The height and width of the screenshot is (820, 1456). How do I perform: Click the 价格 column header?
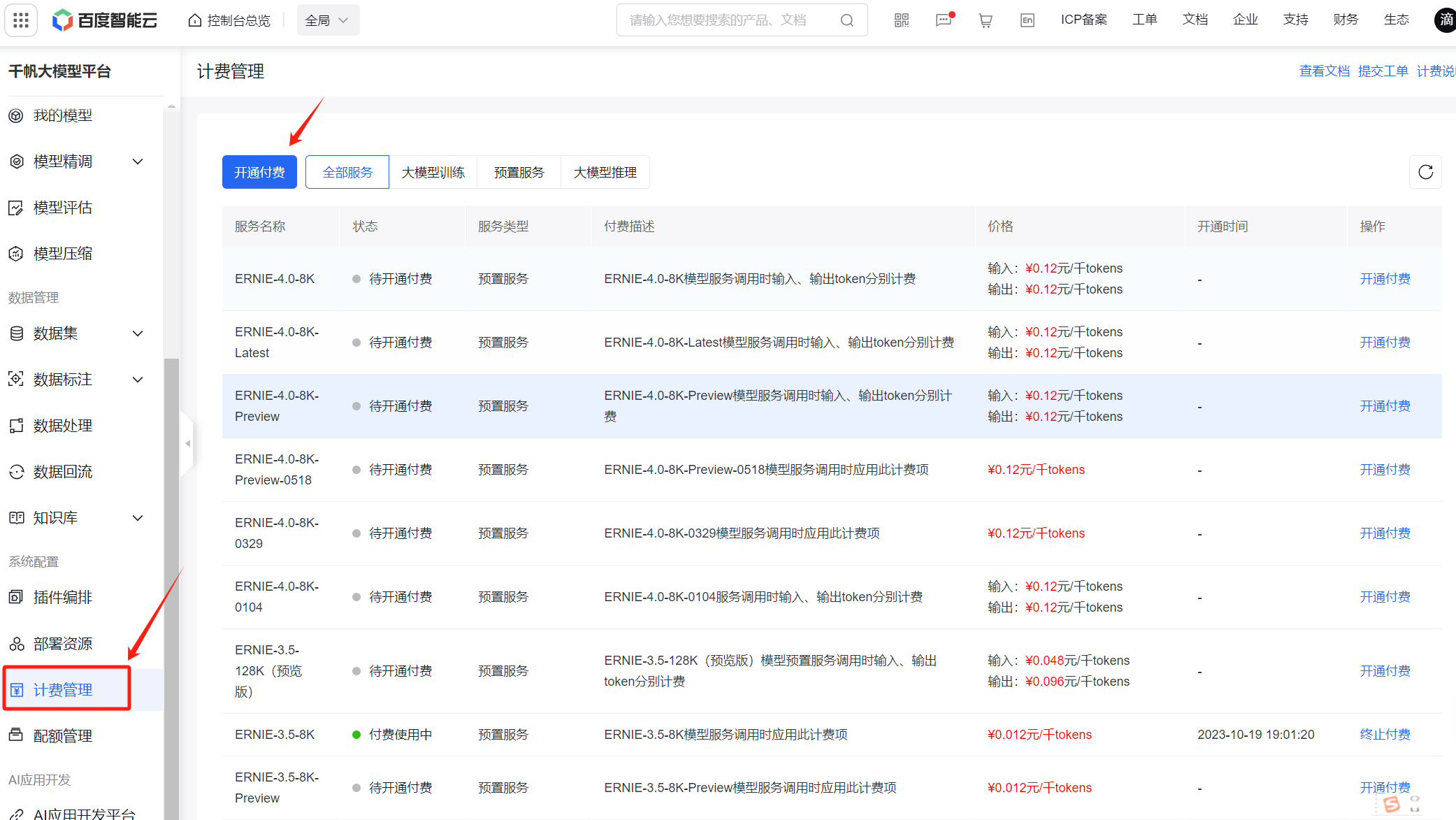(1000, 226)
